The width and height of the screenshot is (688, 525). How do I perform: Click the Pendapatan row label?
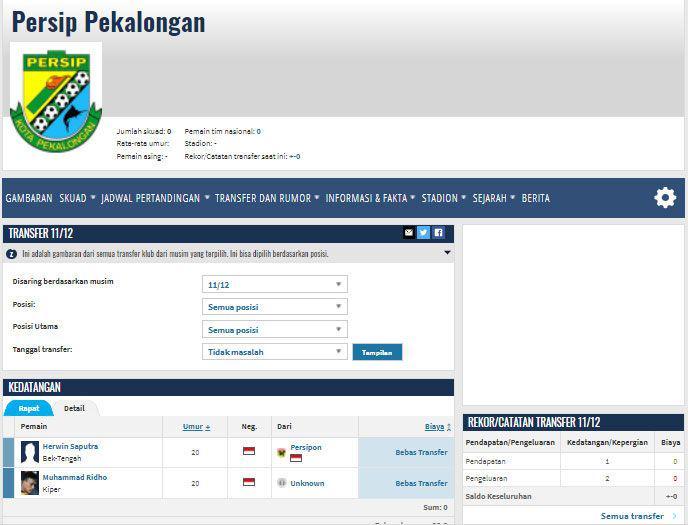pyautogui.click(x=485, y=461)
